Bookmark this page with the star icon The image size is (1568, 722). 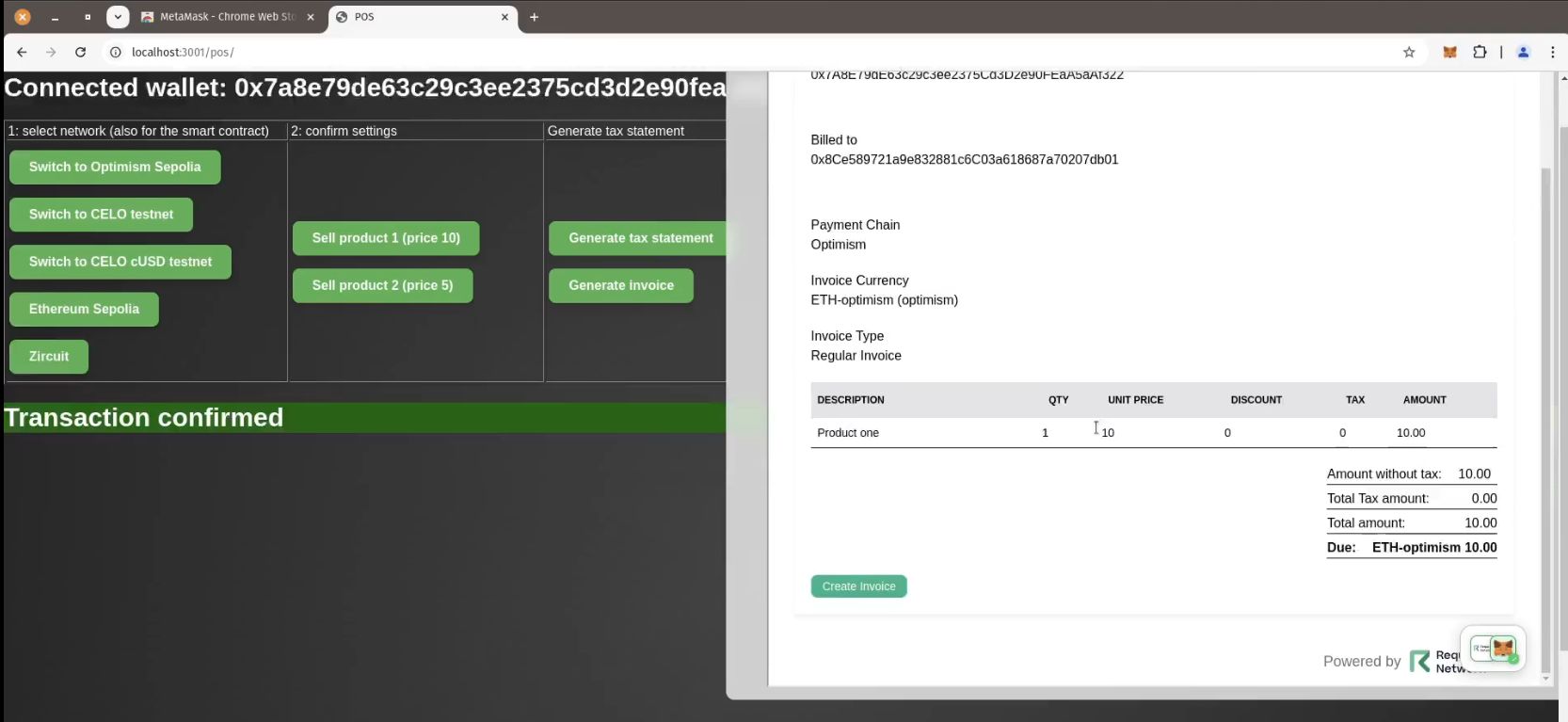point(1409,52)
